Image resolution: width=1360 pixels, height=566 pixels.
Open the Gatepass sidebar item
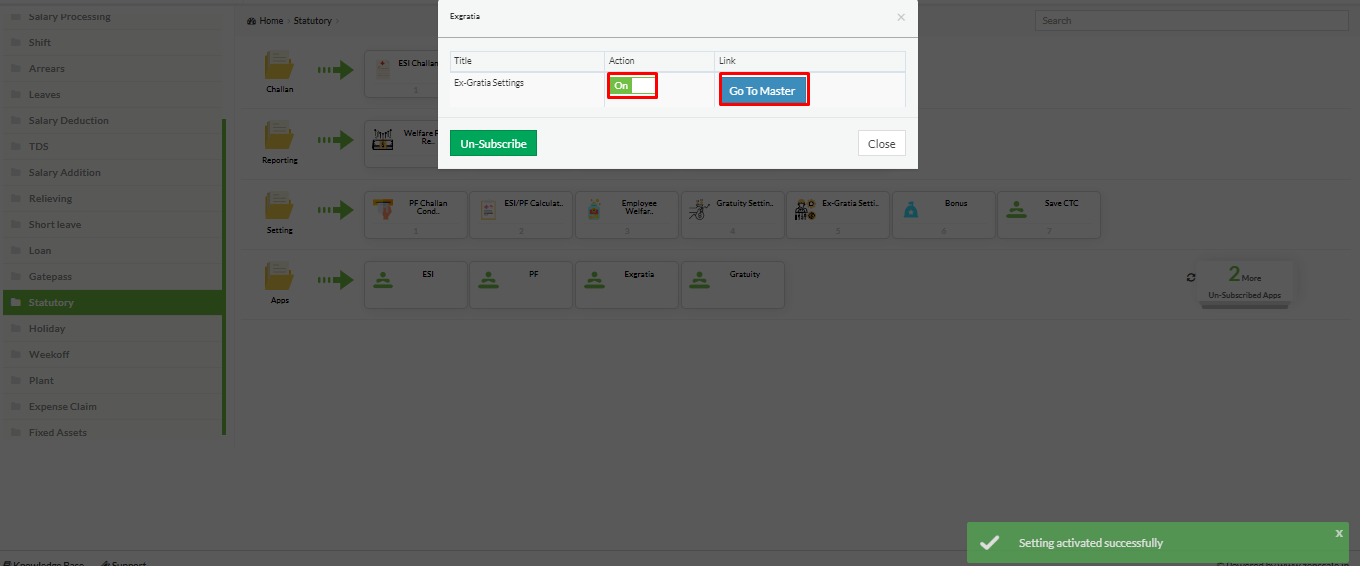[112, 276]
